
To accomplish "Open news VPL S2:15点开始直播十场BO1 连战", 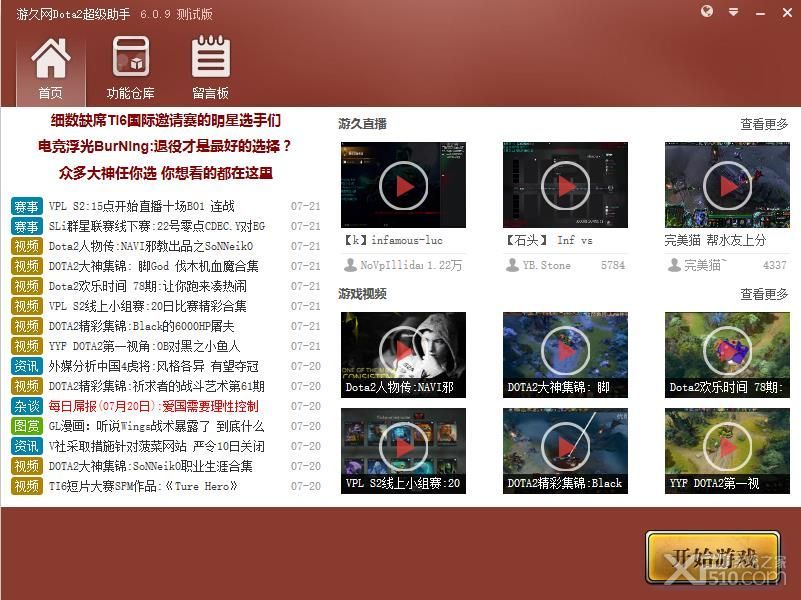I will [x=142, y=206].
